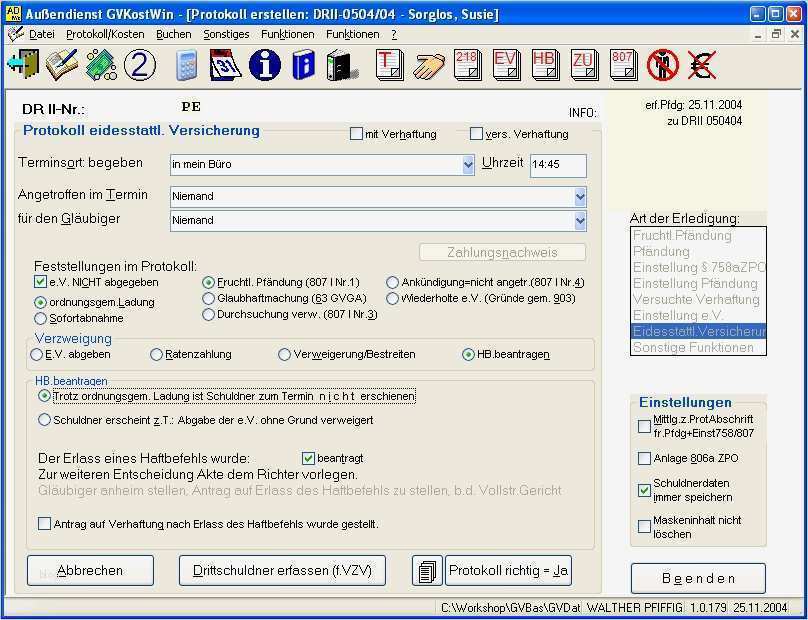
Task: Click the Uhrzeit 14:45 input field
Action: click(558, 165)
